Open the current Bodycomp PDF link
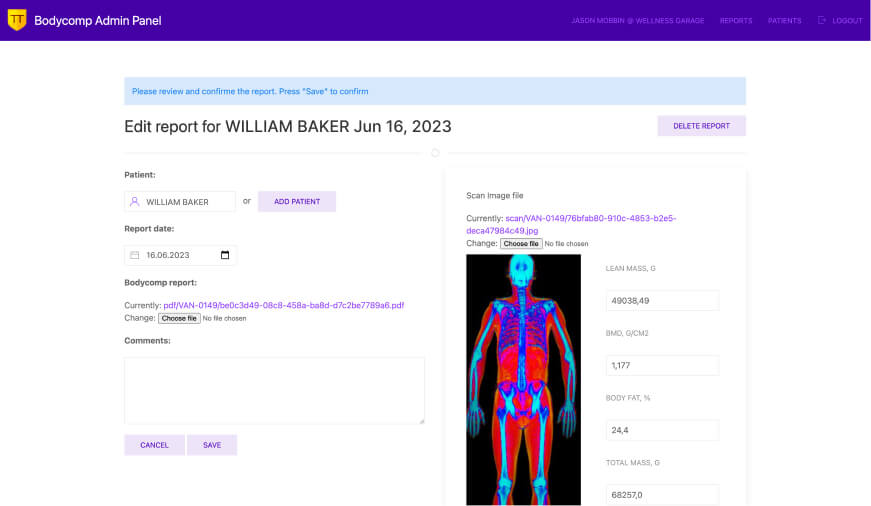Viewport: 871px width, 506px height. tap(283, 305)
